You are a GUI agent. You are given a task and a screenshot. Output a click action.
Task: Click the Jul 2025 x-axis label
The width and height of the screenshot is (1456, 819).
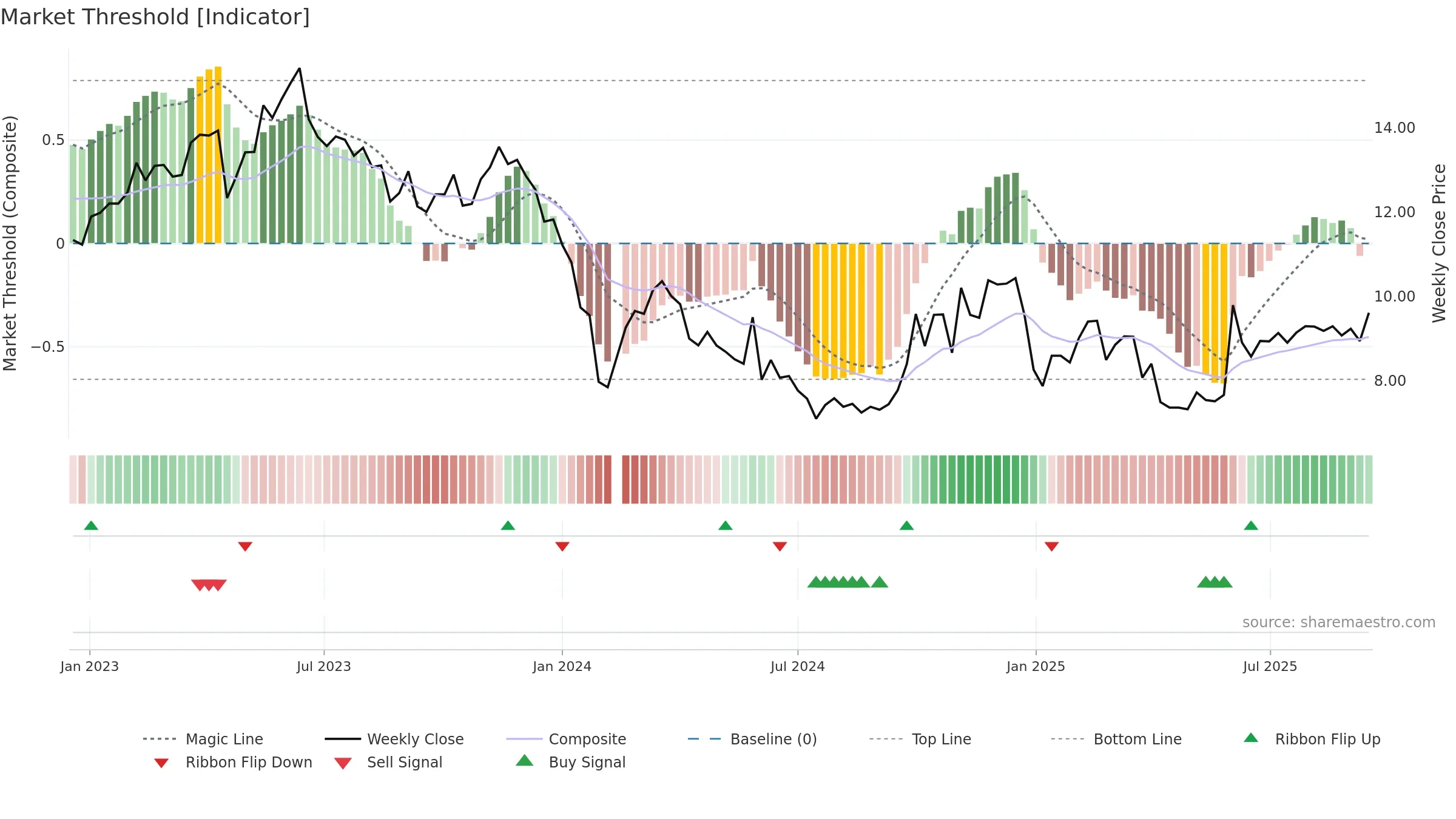coord(1270,666)
